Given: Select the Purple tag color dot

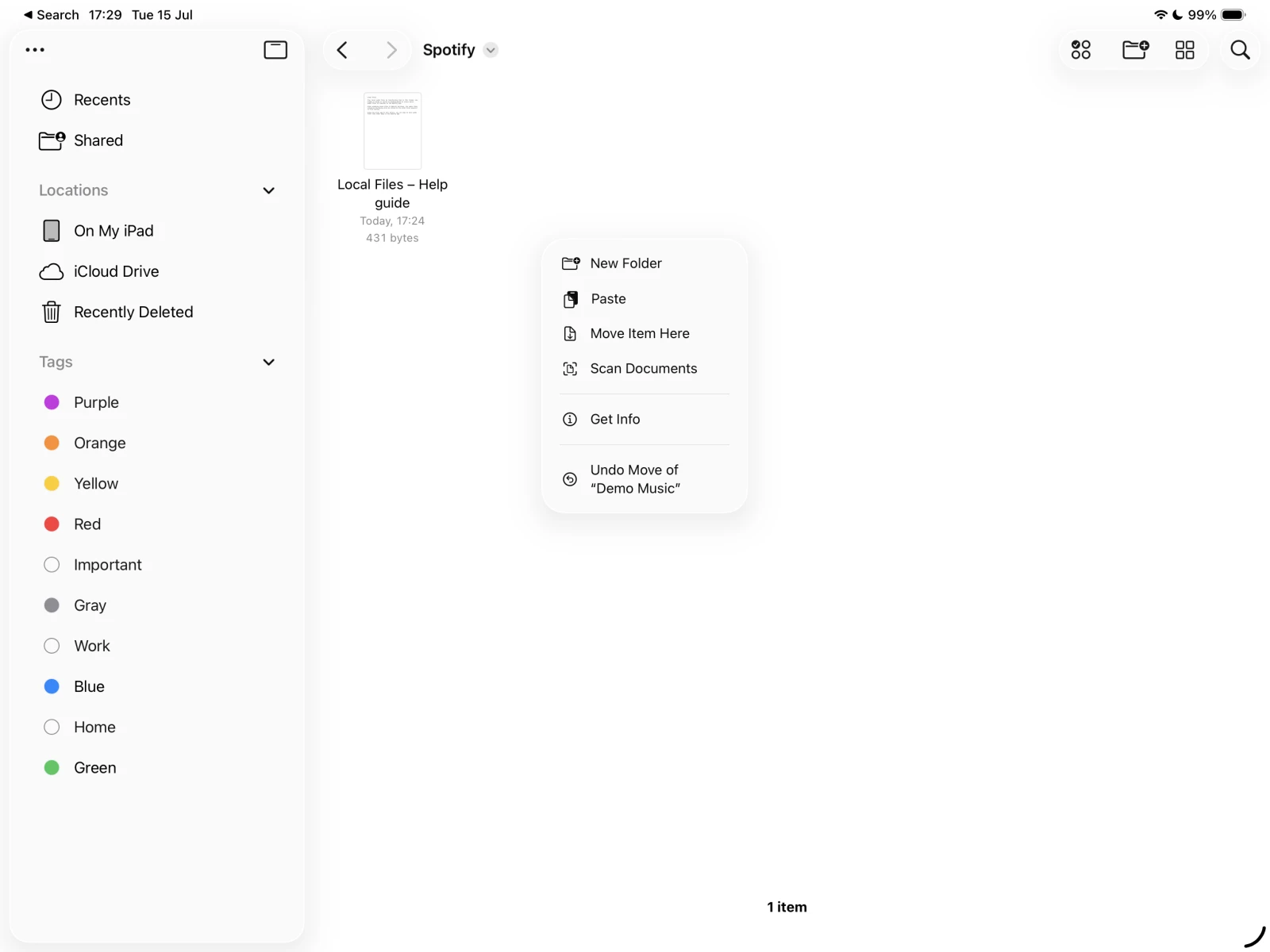Looking at the screenshot, I should pyautogui.click(x=52, y=402).
